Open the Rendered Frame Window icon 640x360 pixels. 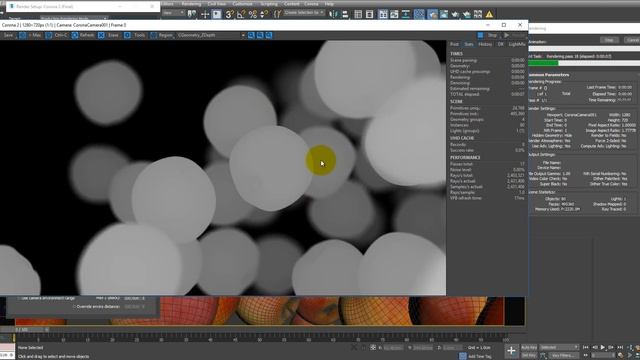tap(444, 14)
